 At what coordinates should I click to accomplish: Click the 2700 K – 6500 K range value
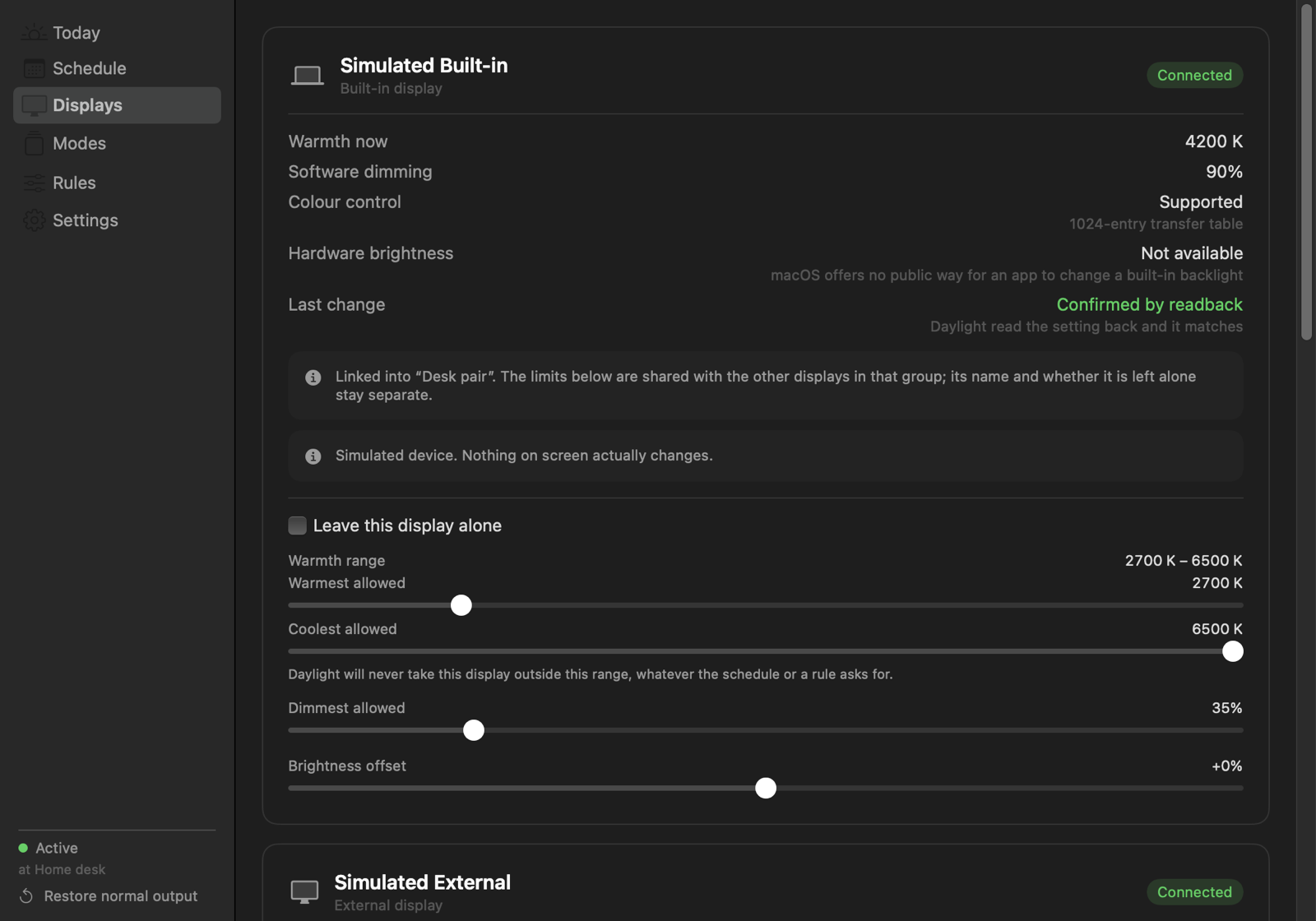click(1184, 561)
